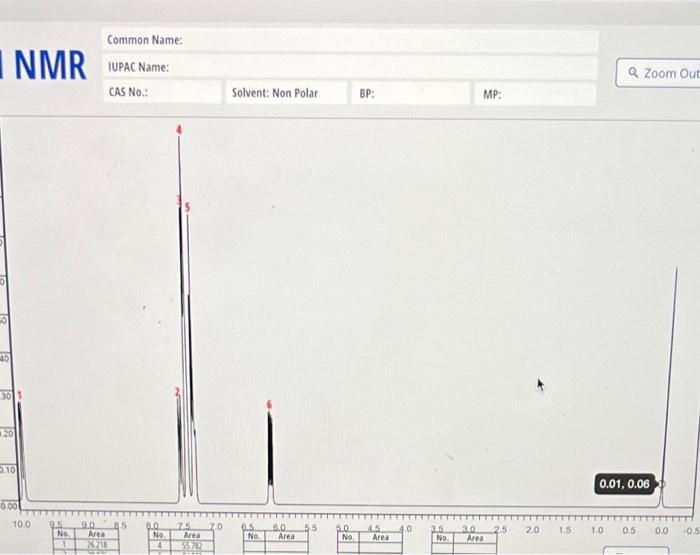Select peak label 3 in the spectrum

click(179, 200)
